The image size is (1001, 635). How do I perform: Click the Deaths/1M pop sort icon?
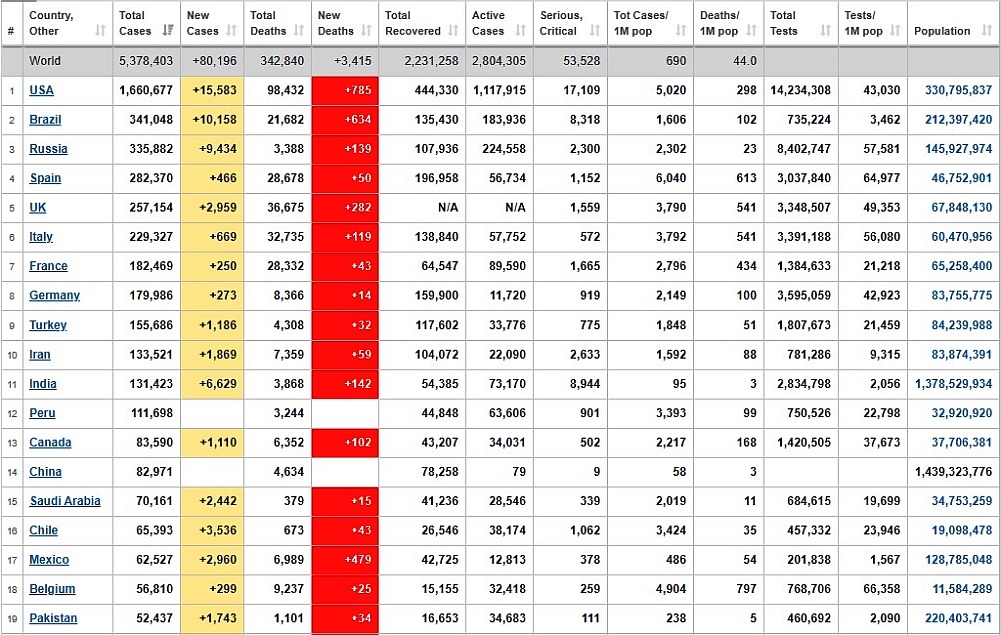tap(751, 31)
